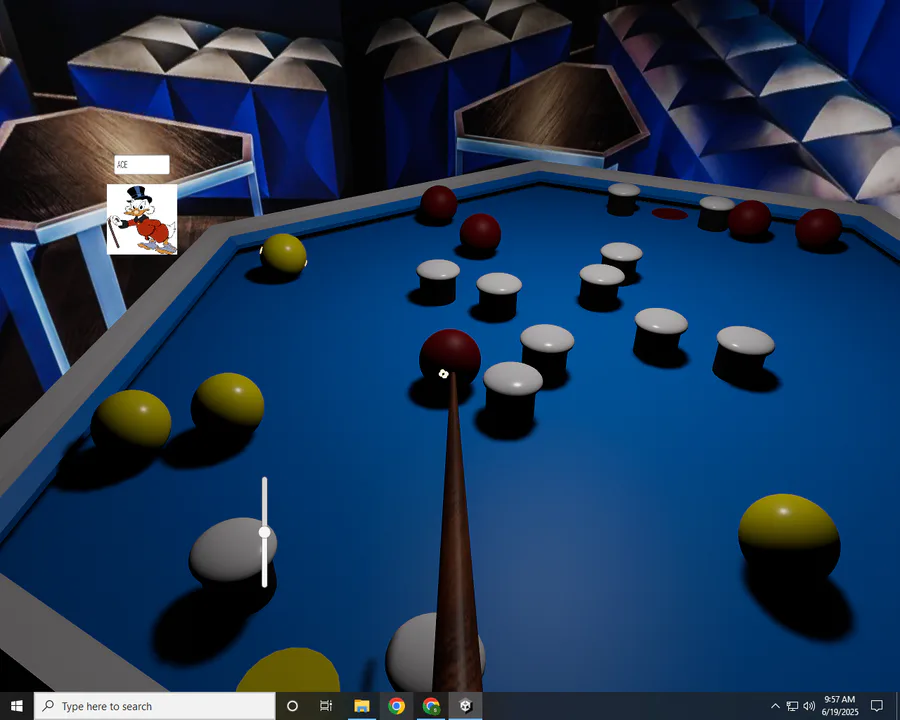The image size is (900, 720).
Task: Open the notification center icon
Action: coord(876,706)
